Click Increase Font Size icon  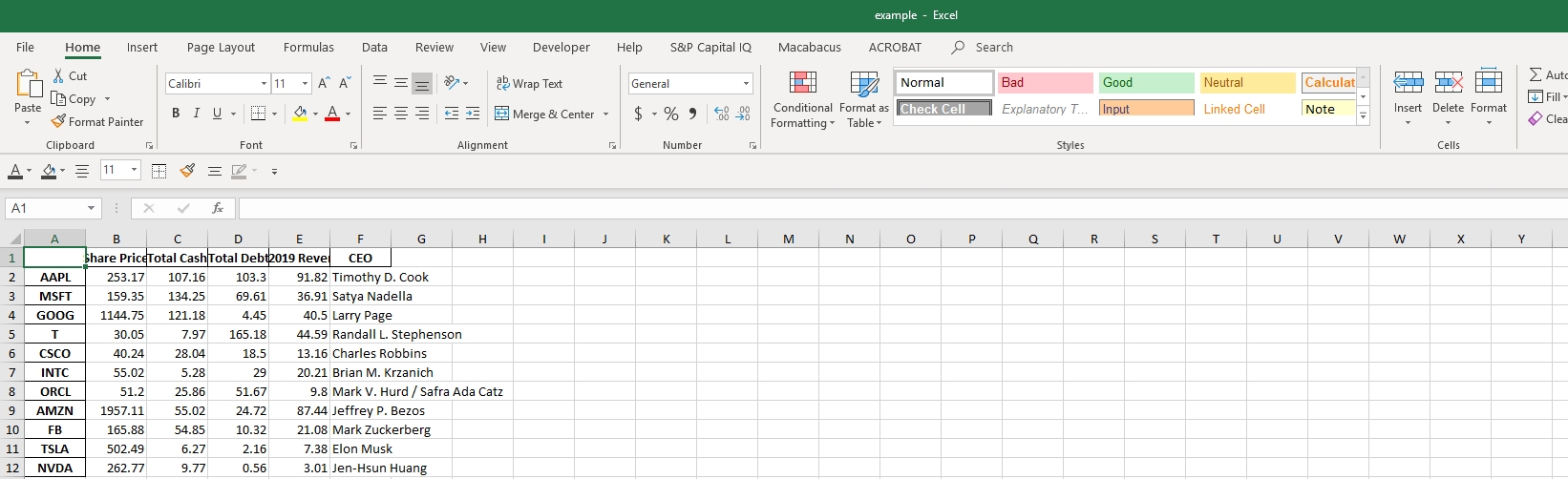coord(324,84)
